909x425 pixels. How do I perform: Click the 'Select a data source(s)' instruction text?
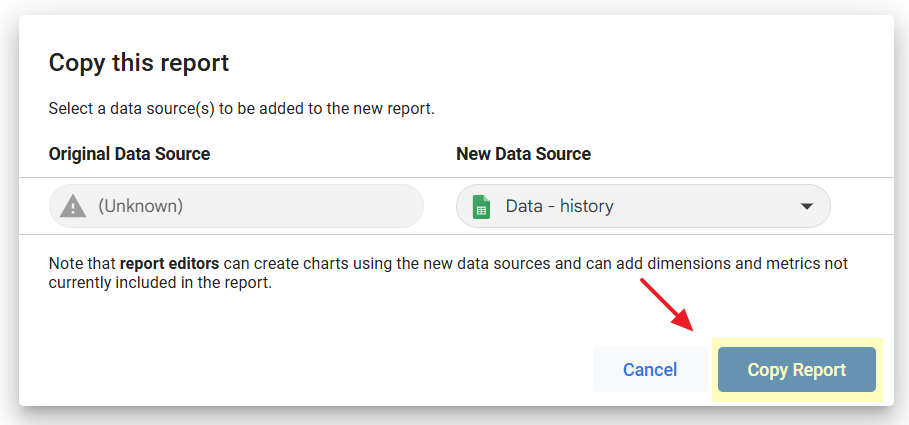241,108
